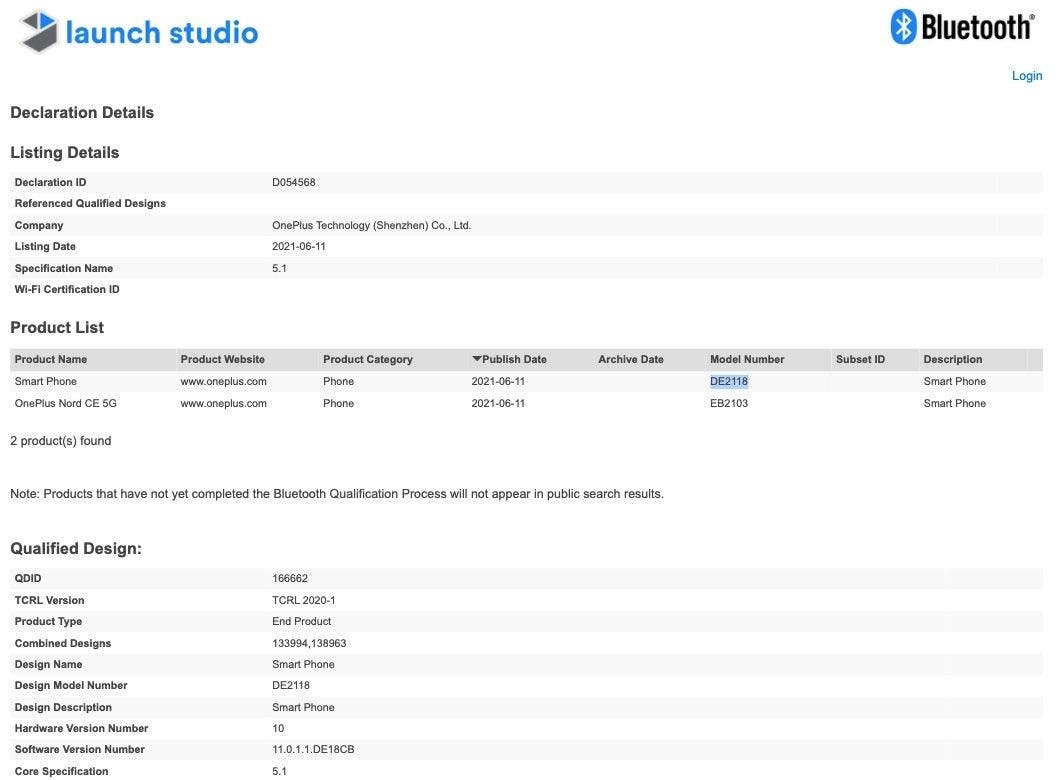
Task: Click the Bluetooth wordmark text
Action: click(978, 27)
